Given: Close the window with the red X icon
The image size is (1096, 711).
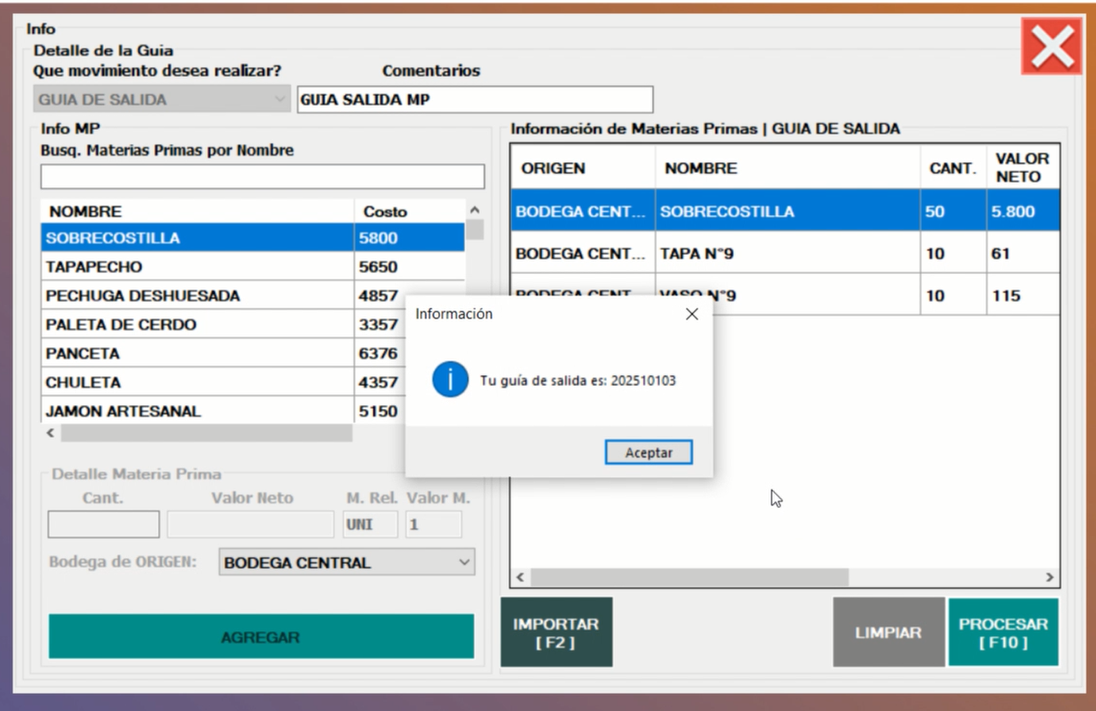Looking at the screenshot, I should (x=1051, y=47).
